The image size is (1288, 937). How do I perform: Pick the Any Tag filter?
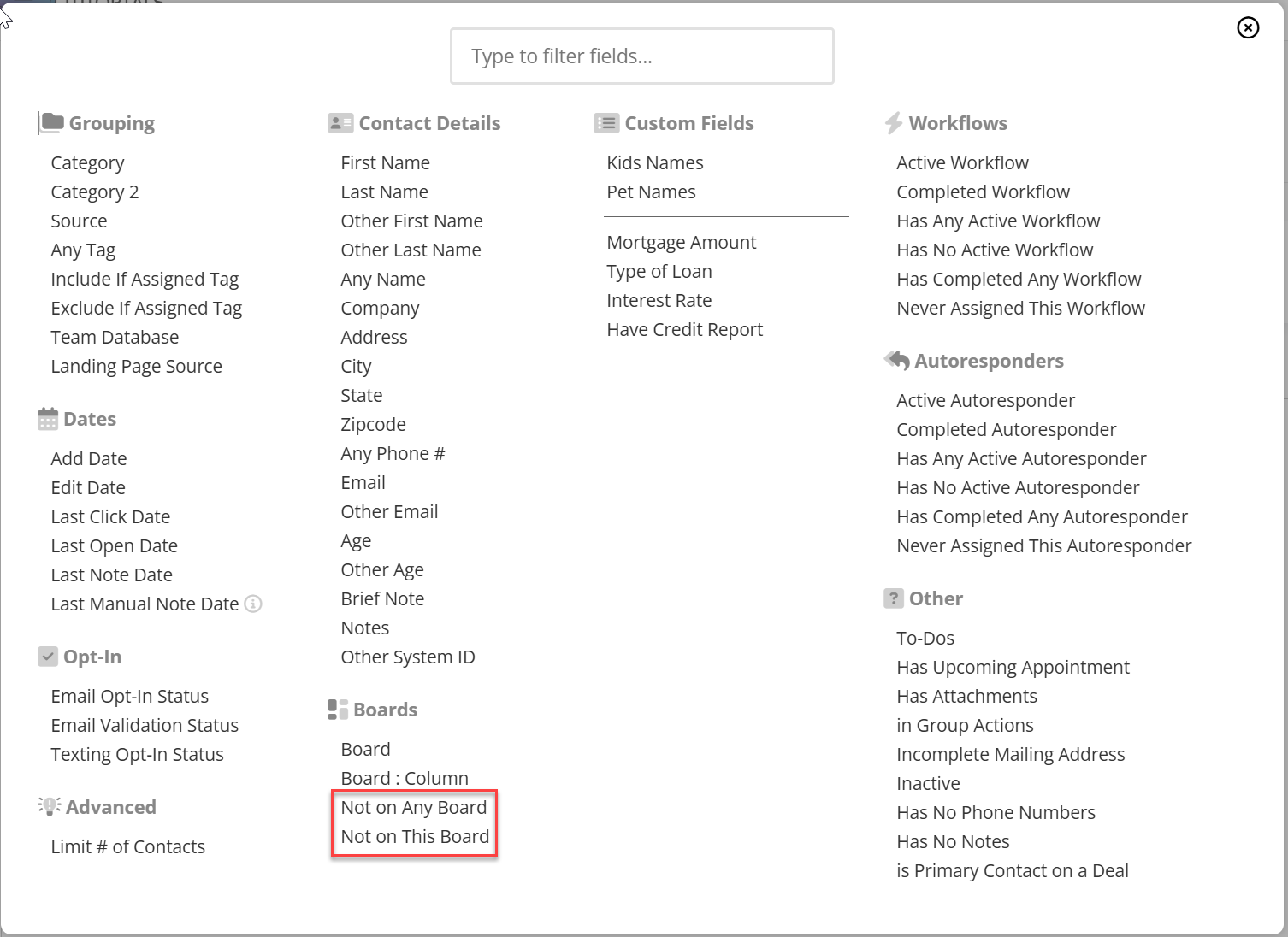(83, 250)
